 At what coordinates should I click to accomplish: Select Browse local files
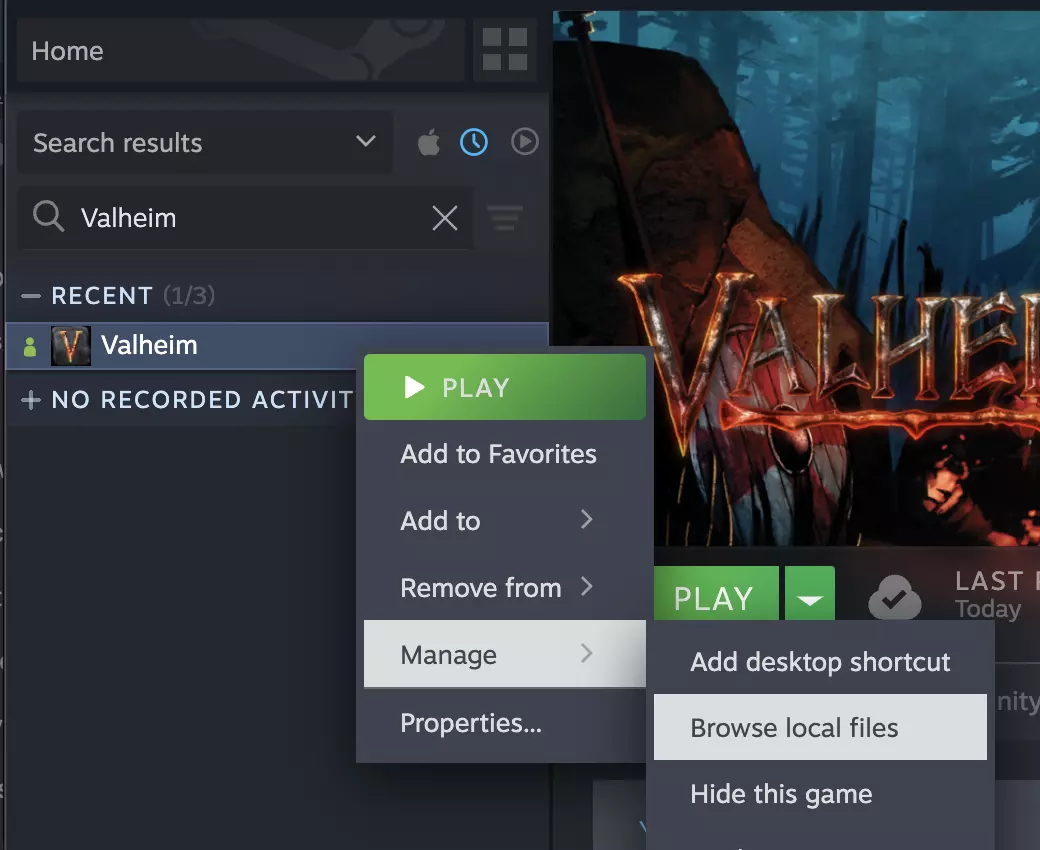coord(820,727)
